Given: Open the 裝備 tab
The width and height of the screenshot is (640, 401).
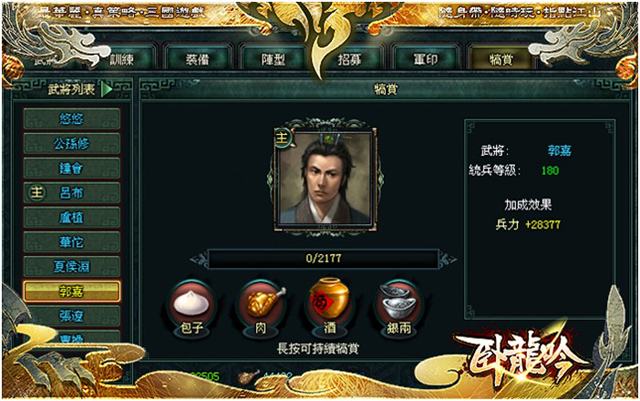Looking at the screenshot, I should pos(198,60).
